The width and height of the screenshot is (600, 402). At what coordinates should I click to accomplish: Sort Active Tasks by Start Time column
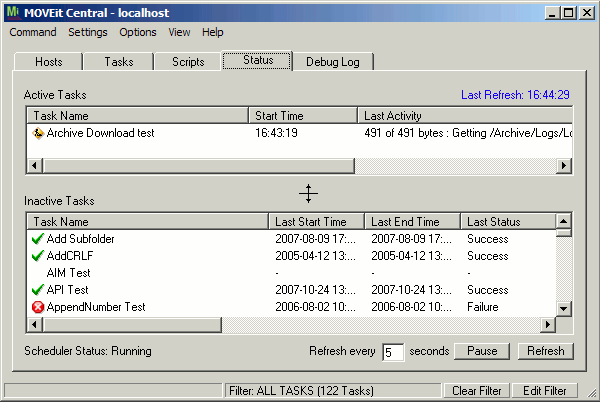coord(303,116)
